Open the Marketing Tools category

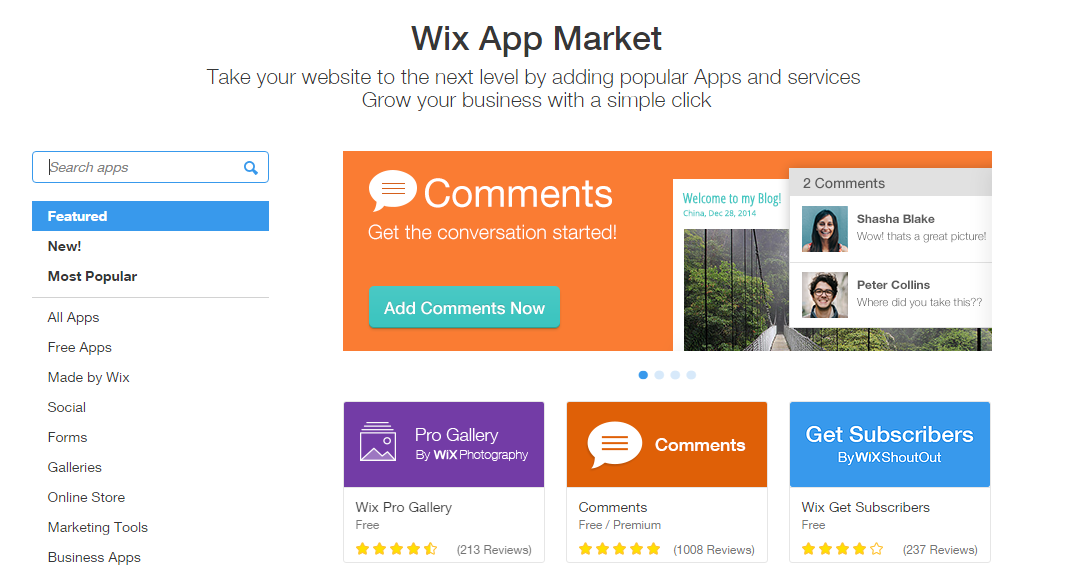(x=98, y=528)
